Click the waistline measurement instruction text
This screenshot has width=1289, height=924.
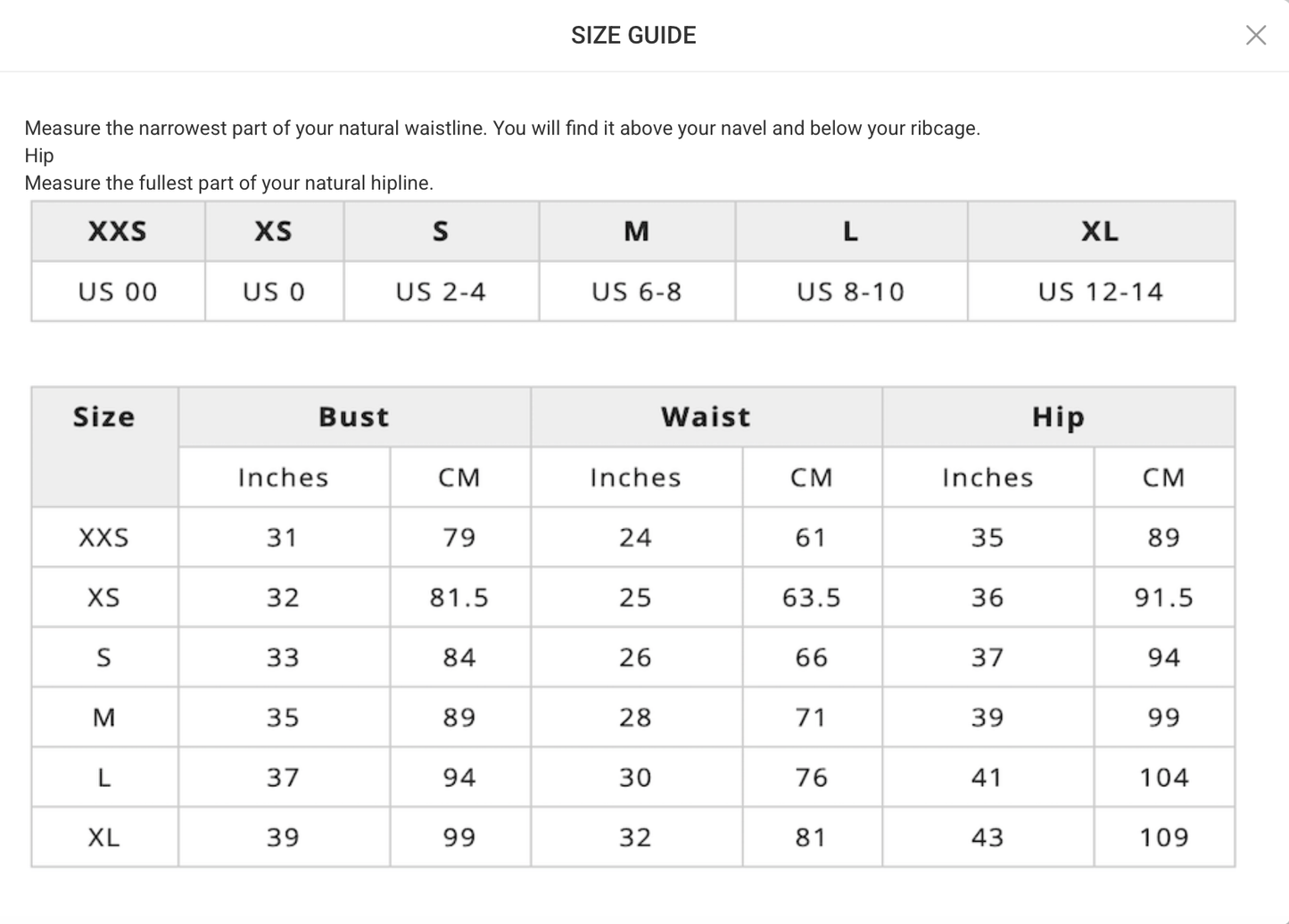pyautogui.click(x=502, y=128)
